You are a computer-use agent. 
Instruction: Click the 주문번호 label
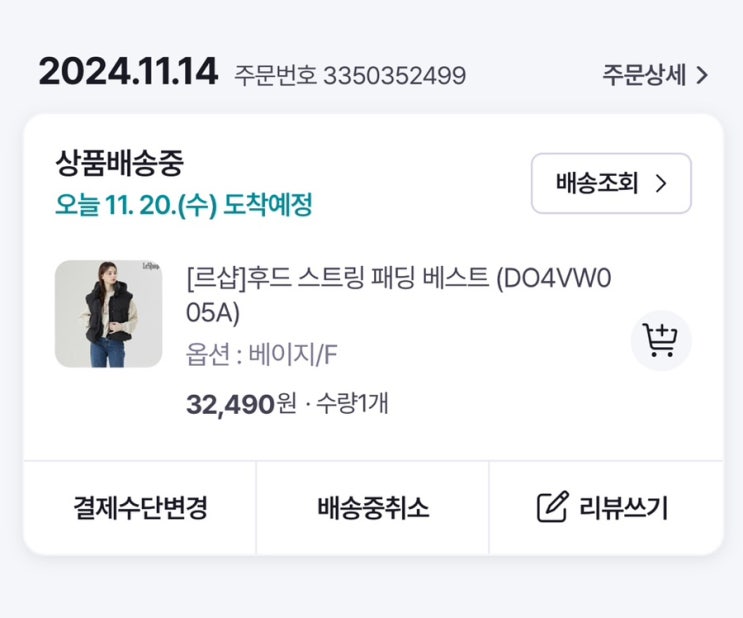tap(274, 75)
